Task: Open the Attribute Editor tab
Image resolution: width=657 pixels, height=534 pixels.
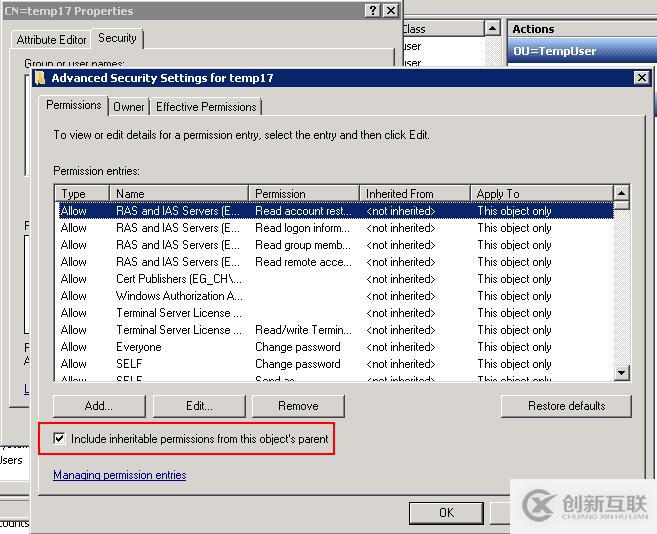Action: pos(51,40)
